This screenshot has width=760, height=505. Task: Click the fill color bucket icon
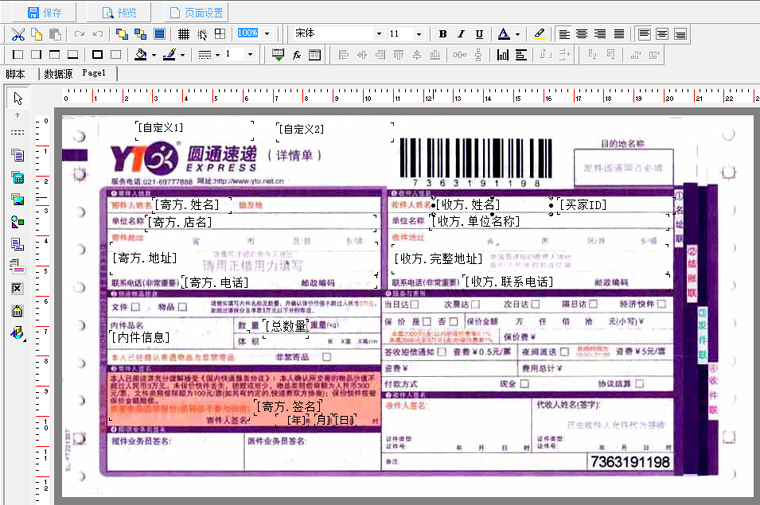[141, 54]
